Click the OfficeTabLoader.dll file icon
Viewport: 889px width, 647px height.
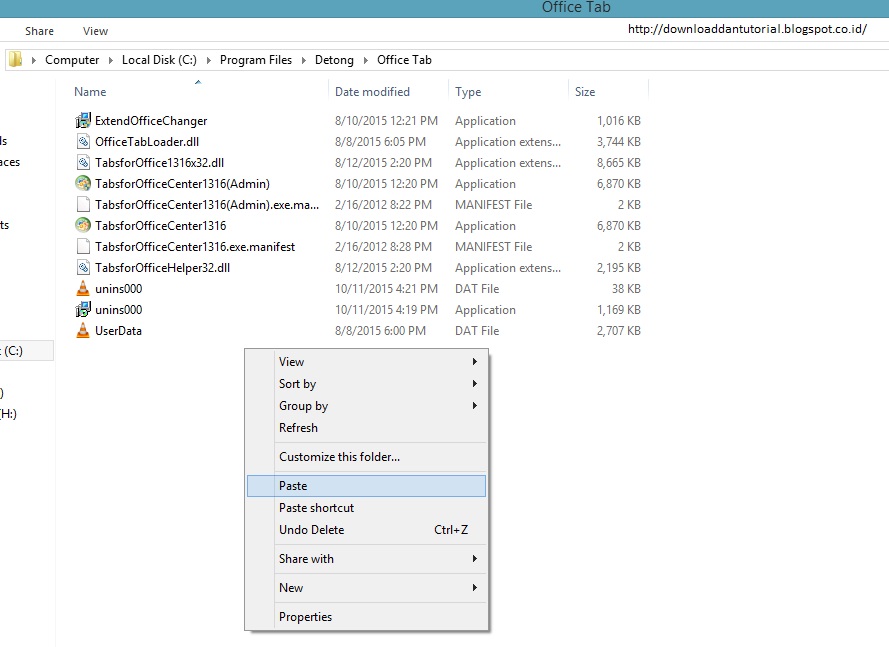(x=83, y=142)
